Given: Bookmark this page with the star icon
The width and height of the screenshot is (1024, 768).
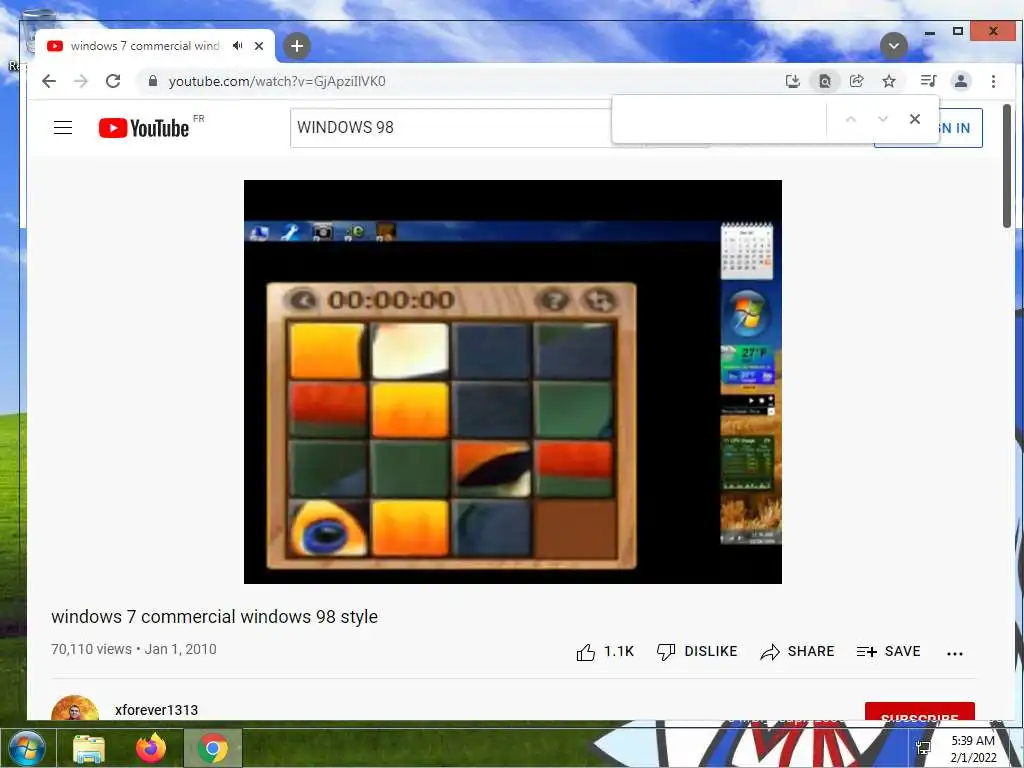Looking at the screenshot, I should point(889,81).
